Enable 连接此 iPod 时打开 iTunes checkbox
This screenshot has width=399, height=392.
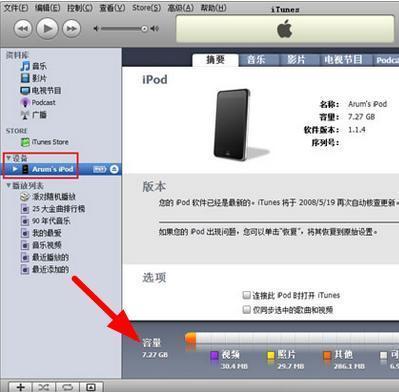pos(247,295)
